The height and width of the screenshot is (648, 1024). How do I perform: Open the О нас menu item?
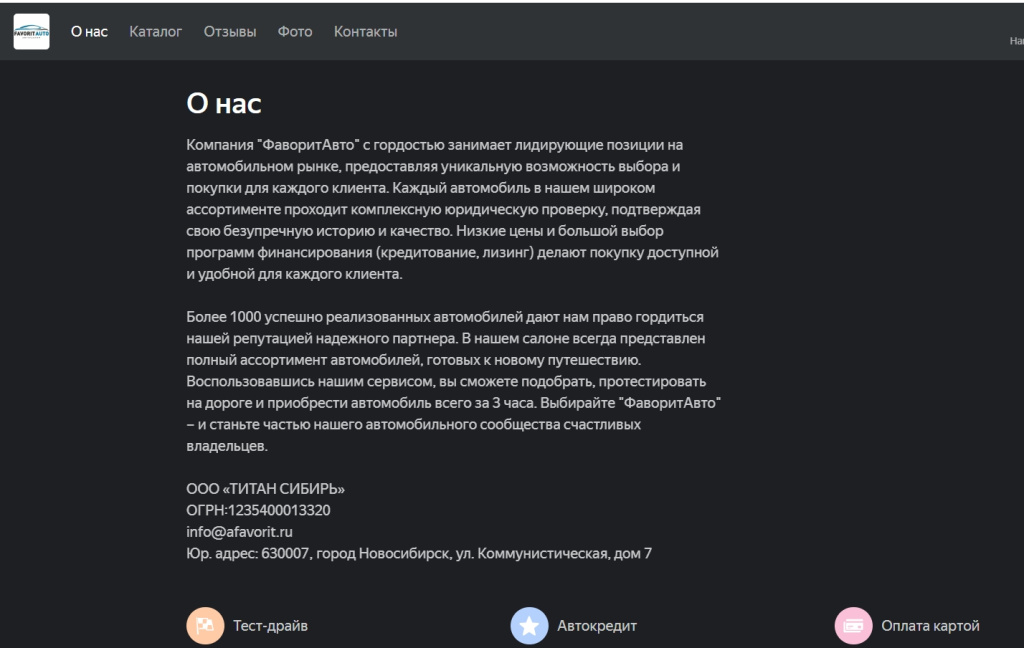click(x=88, y=31)
